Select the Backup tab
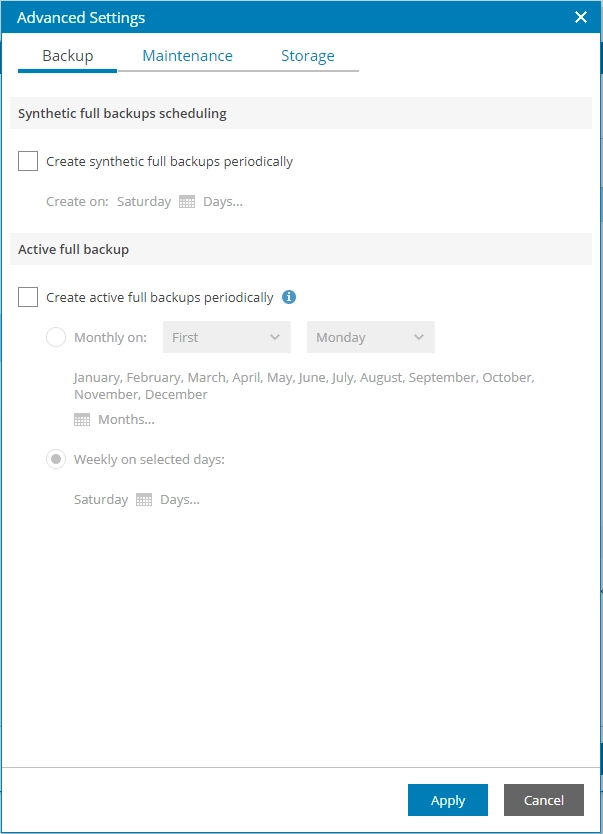The image size is (603, 834). point(67,56)
